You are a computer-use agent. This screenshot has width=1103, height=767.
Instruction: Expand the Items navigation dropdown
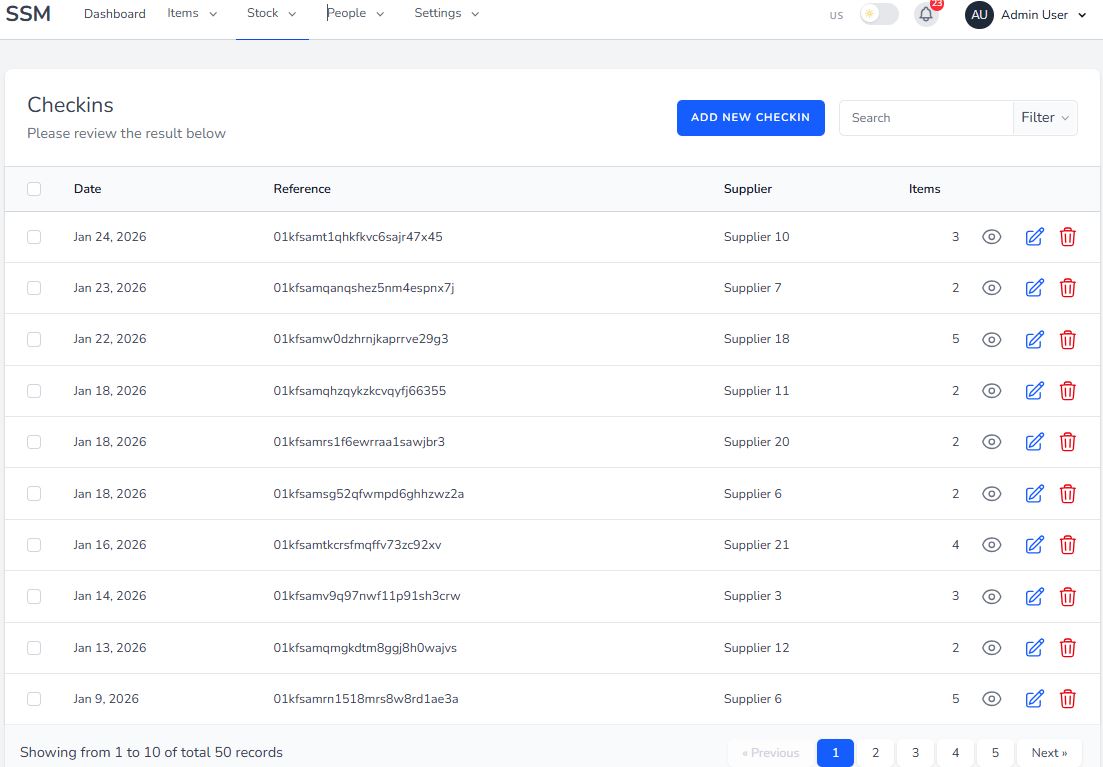click(192, 14)
